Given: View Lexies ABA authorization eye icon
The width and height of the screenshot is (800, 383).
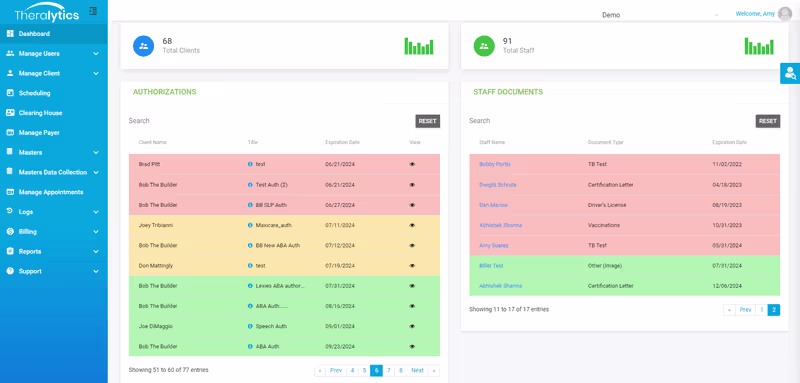Looking at the screenshot, I should 412,286.
